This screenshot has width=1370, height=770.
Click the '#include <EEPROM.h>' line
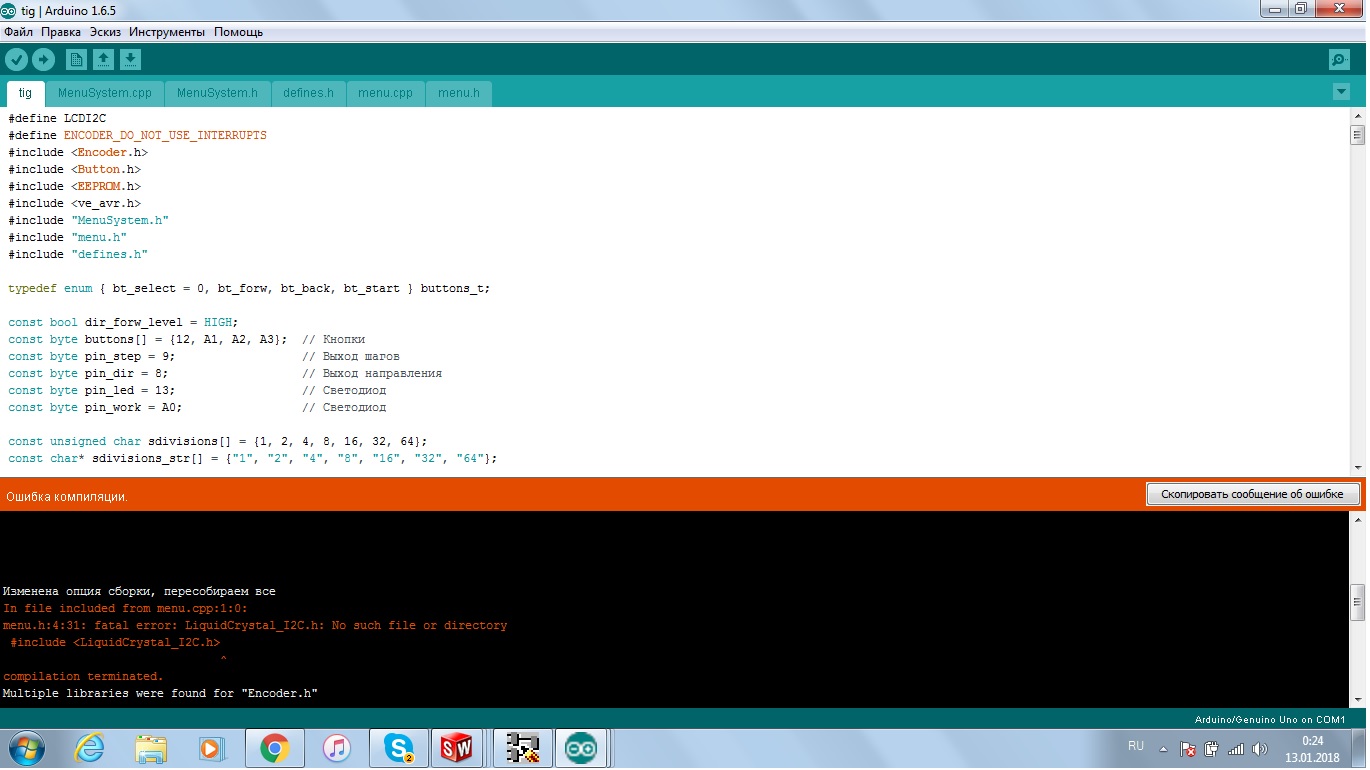(x=74, y=186)
